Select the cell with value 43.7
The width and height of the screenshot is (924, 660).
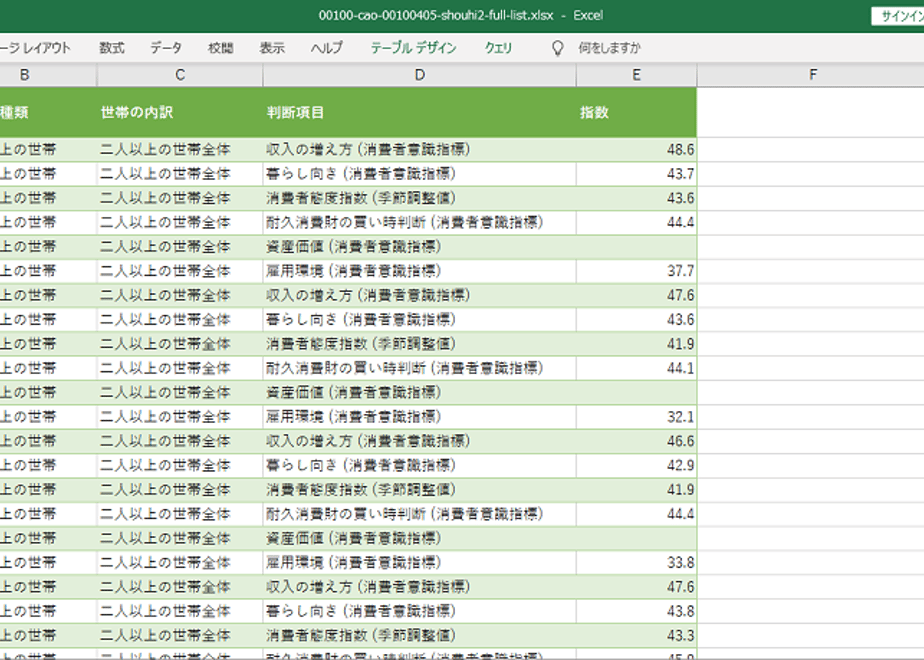pos(636,174)
